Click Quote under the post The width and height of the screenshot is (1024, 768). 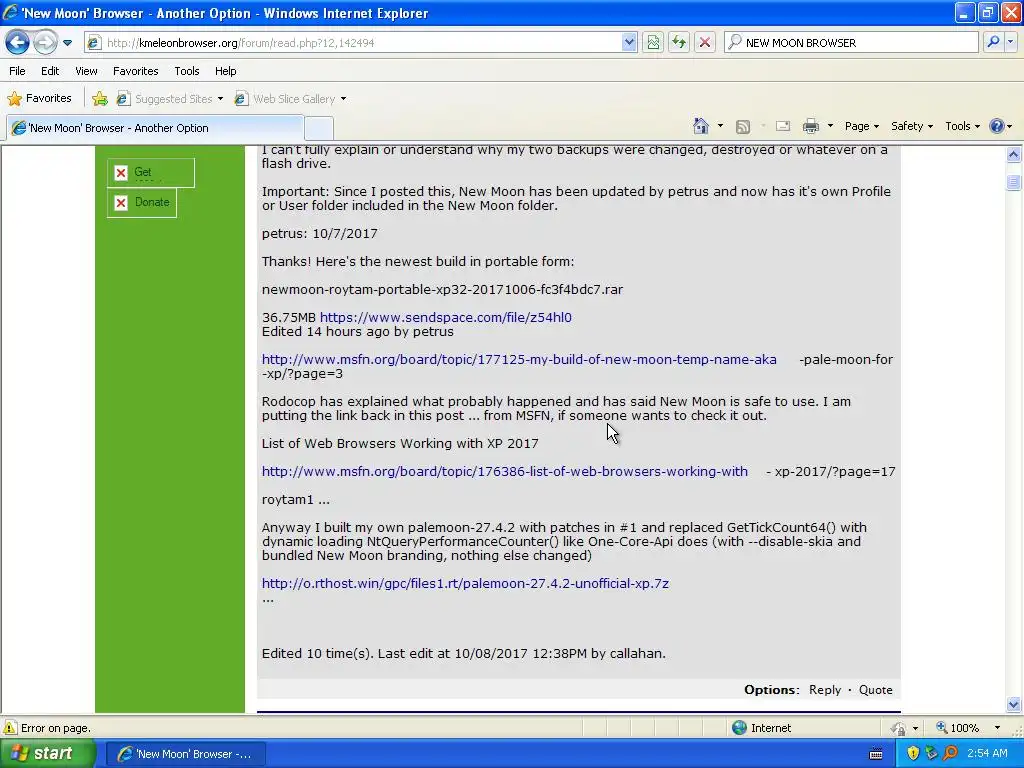[x=875, y=690]
